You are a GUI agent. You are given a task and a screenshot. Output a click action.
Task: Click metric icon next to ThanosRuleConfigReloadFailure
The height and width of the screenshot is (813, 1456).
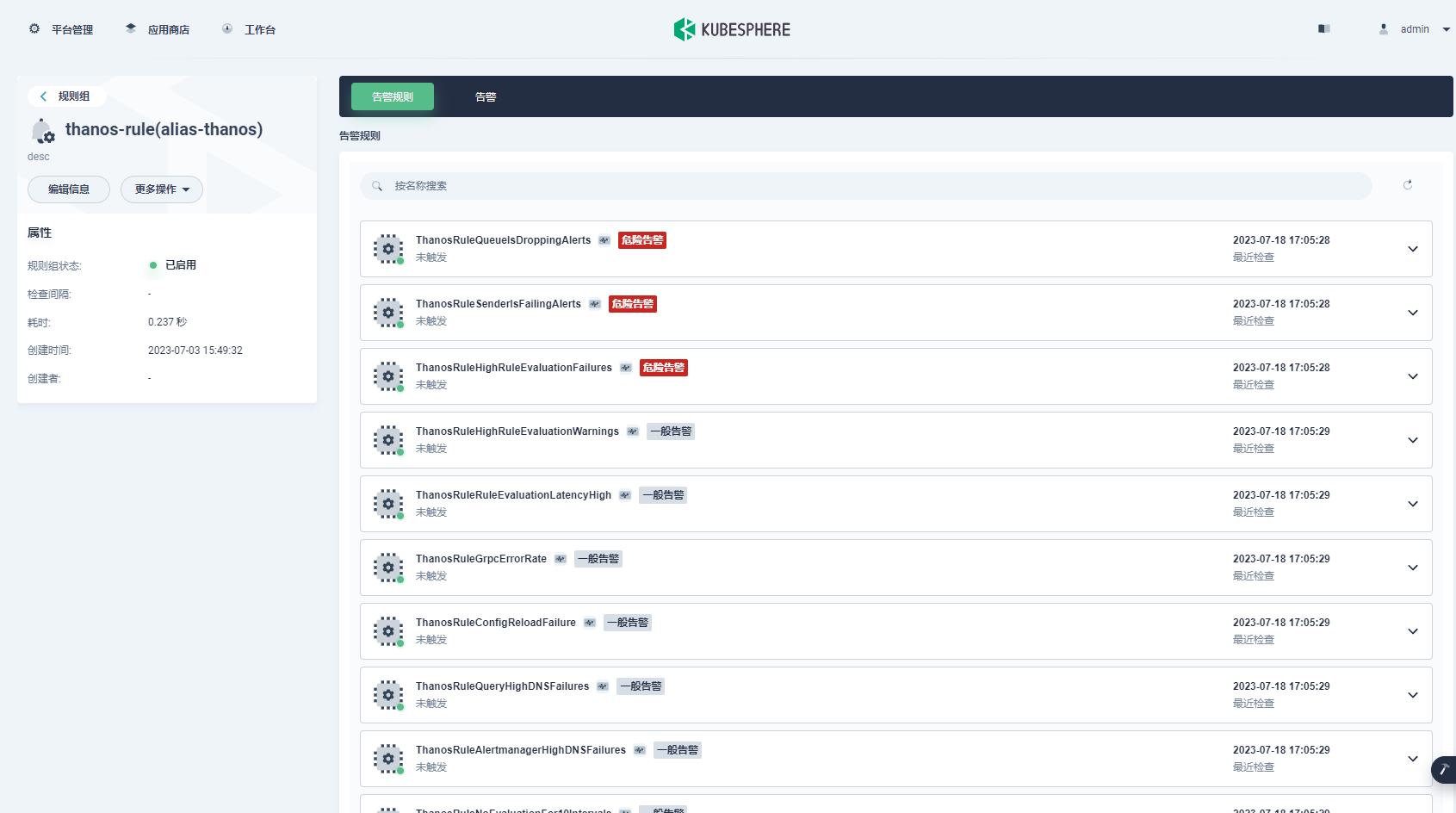tap(590, 623)
